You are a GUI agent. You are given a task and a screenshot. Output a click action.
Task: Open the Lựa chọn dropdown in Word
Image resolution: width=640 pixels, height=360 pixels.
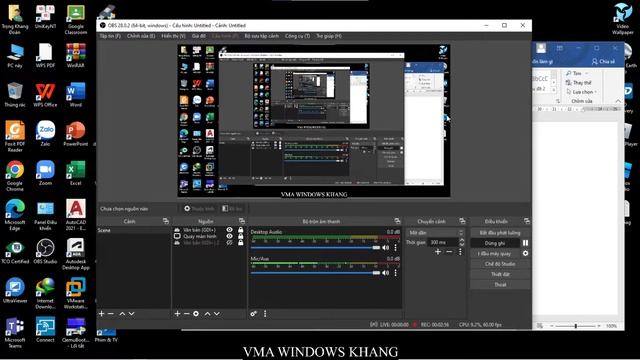point(582,92)
